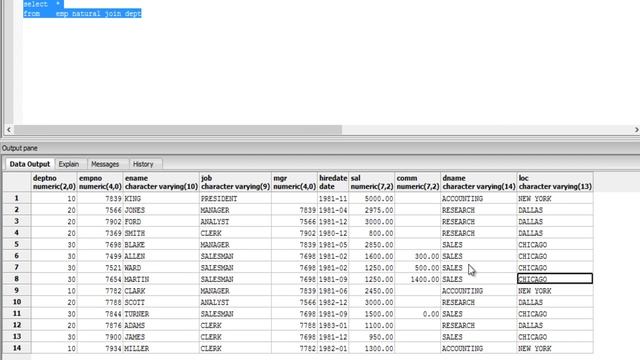The height and width of the screenshot is (360, 640).
Task: Select the deptno column header
Action: [x=54, y=182]
